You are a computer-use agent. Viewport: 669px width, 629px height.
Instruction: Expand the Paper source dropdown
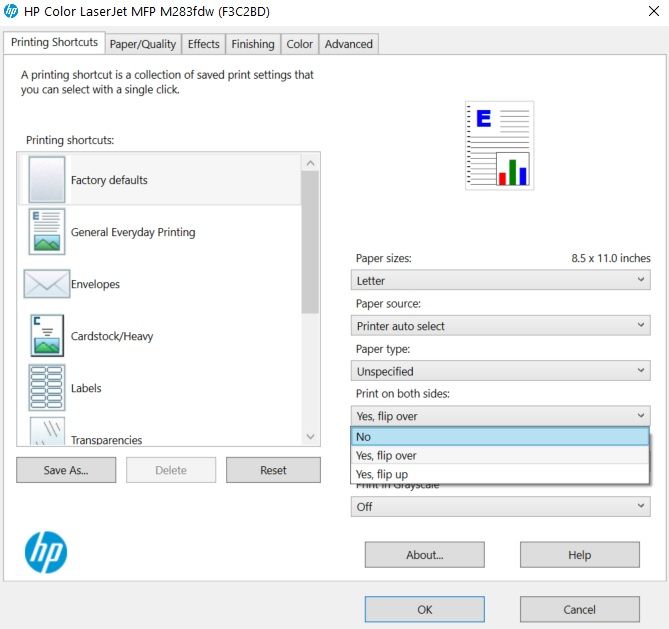click(500, 326)
